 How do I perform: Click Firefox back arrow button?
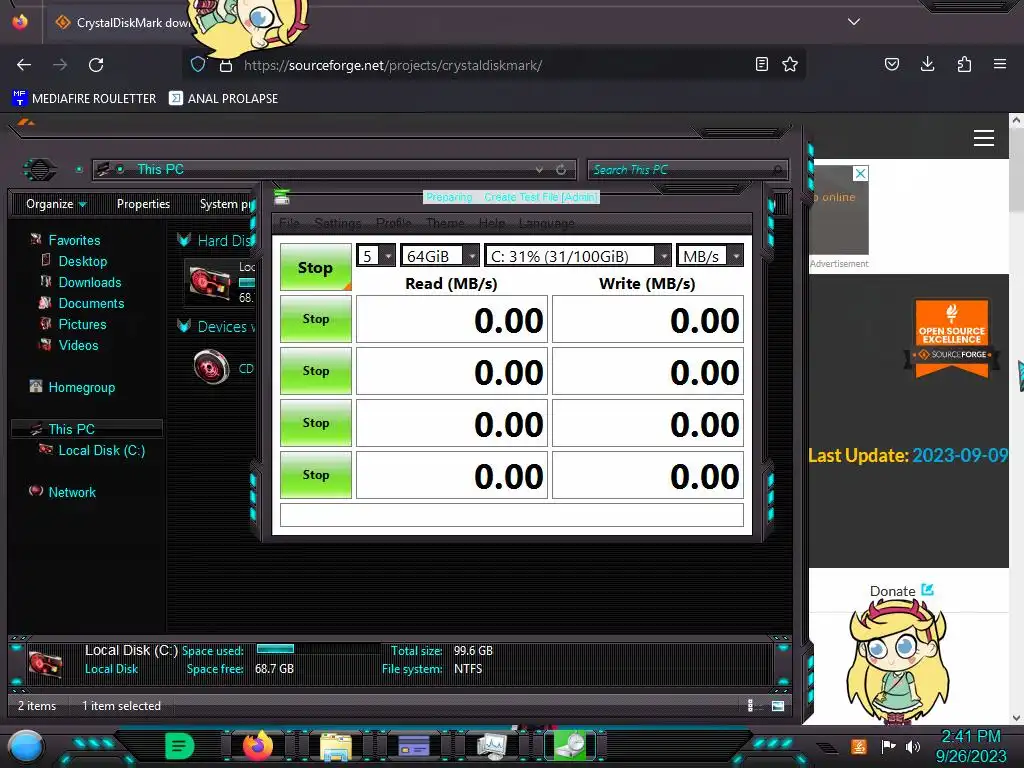[x=24, y=65]
